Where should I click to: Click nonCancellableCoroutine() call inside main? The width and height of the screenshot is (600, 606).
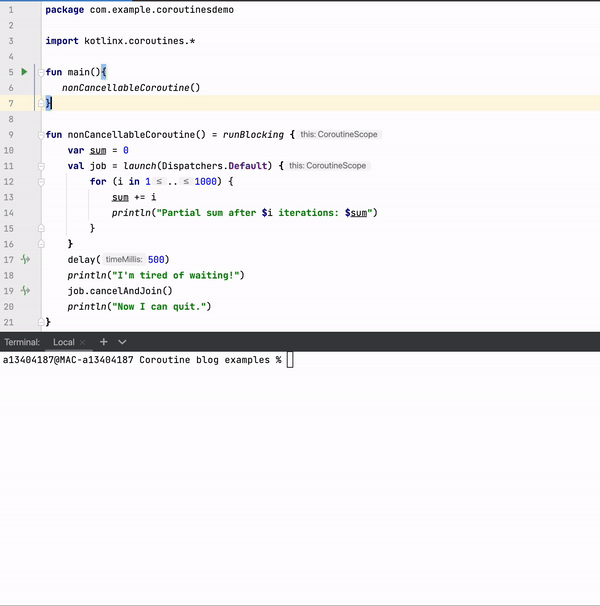coord(130,88)
